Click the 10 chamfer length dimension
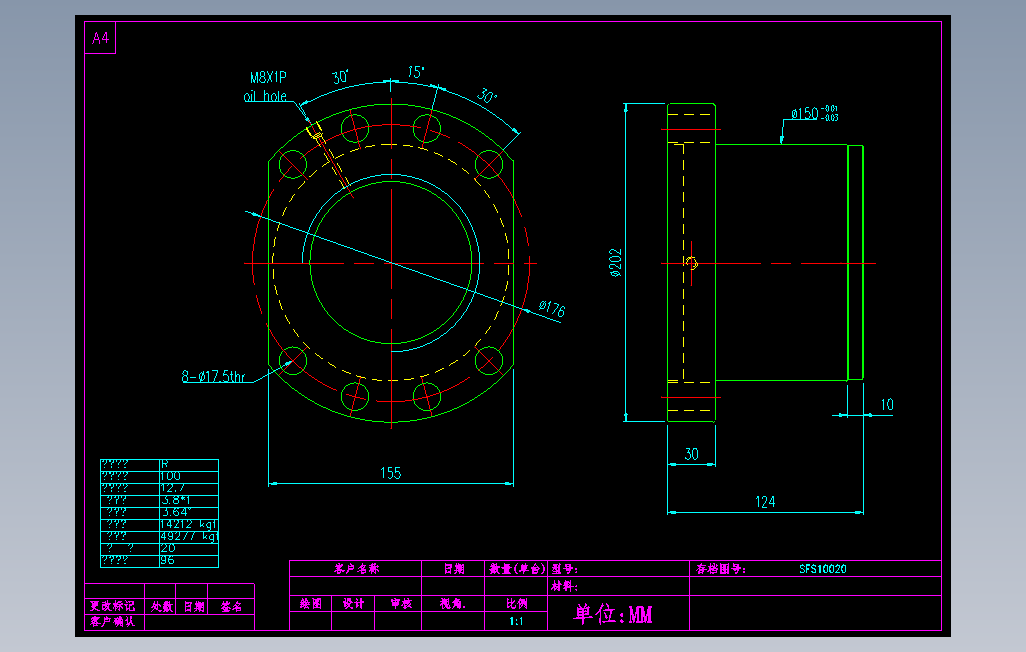The height and width of the screenshot is (652, 1026). (887, 405)
